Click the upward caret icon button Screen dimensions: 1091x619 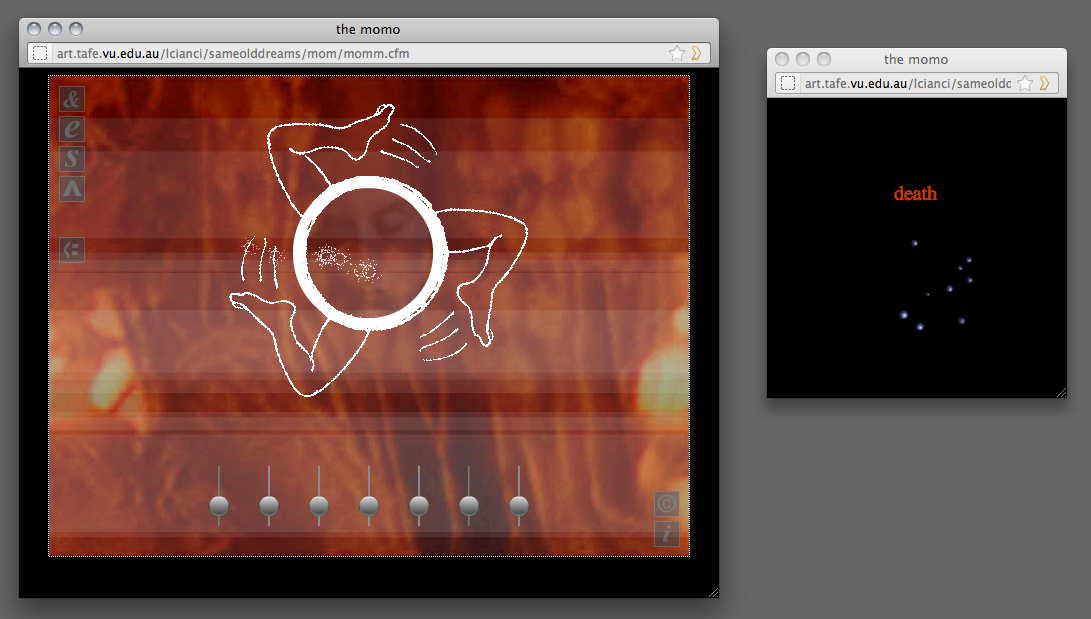[x=72, y=189]
